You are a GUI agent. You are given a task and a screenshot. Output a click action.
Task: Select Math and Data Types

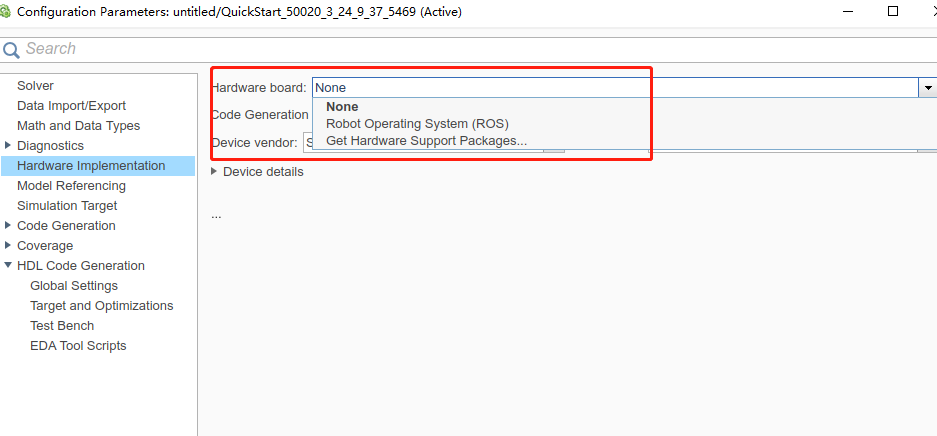click(78, 126)
